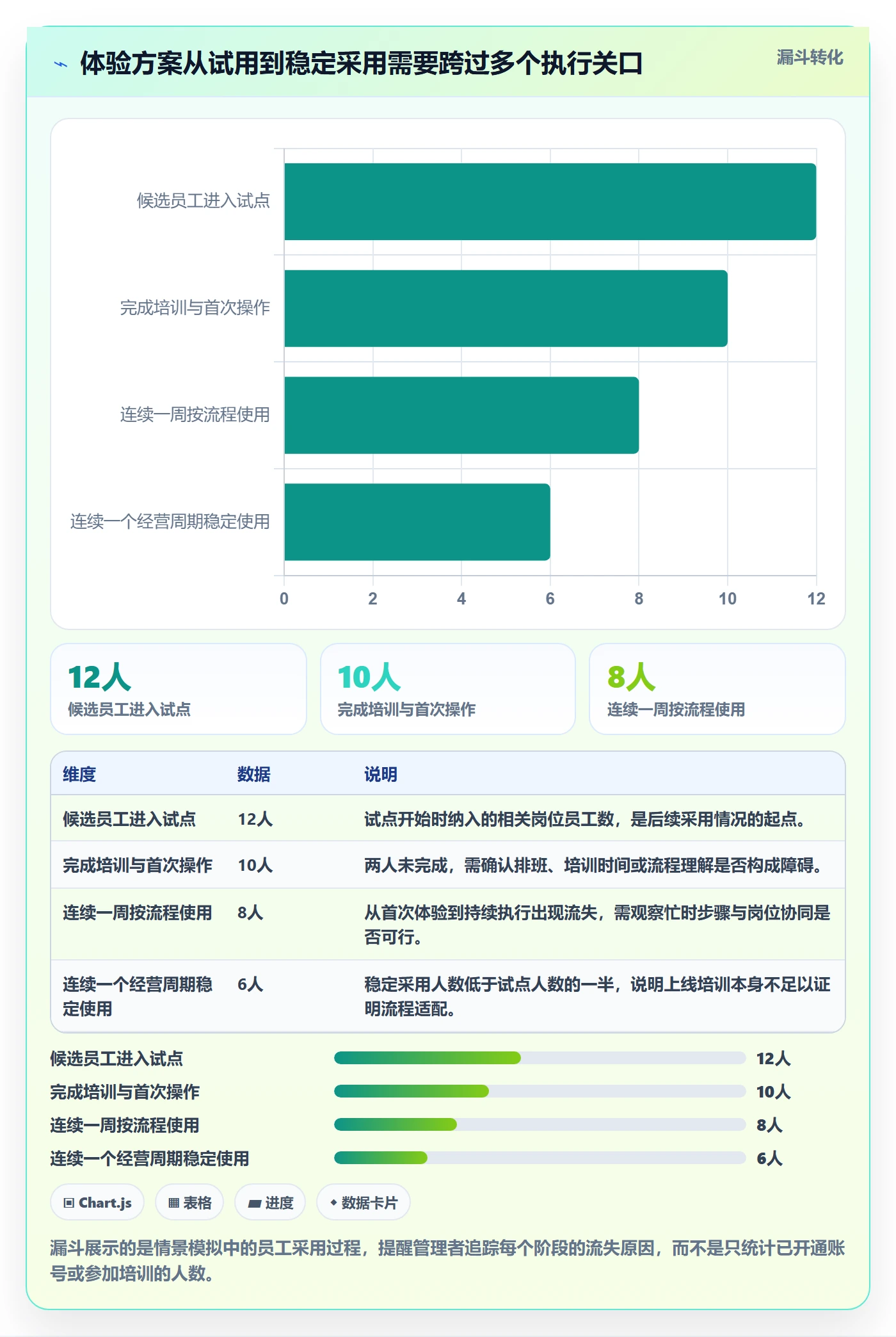The height and width of the screenshot is (1337, 896).
Task: Select the 进度 tag
Action: click(x=270, y=1203)
